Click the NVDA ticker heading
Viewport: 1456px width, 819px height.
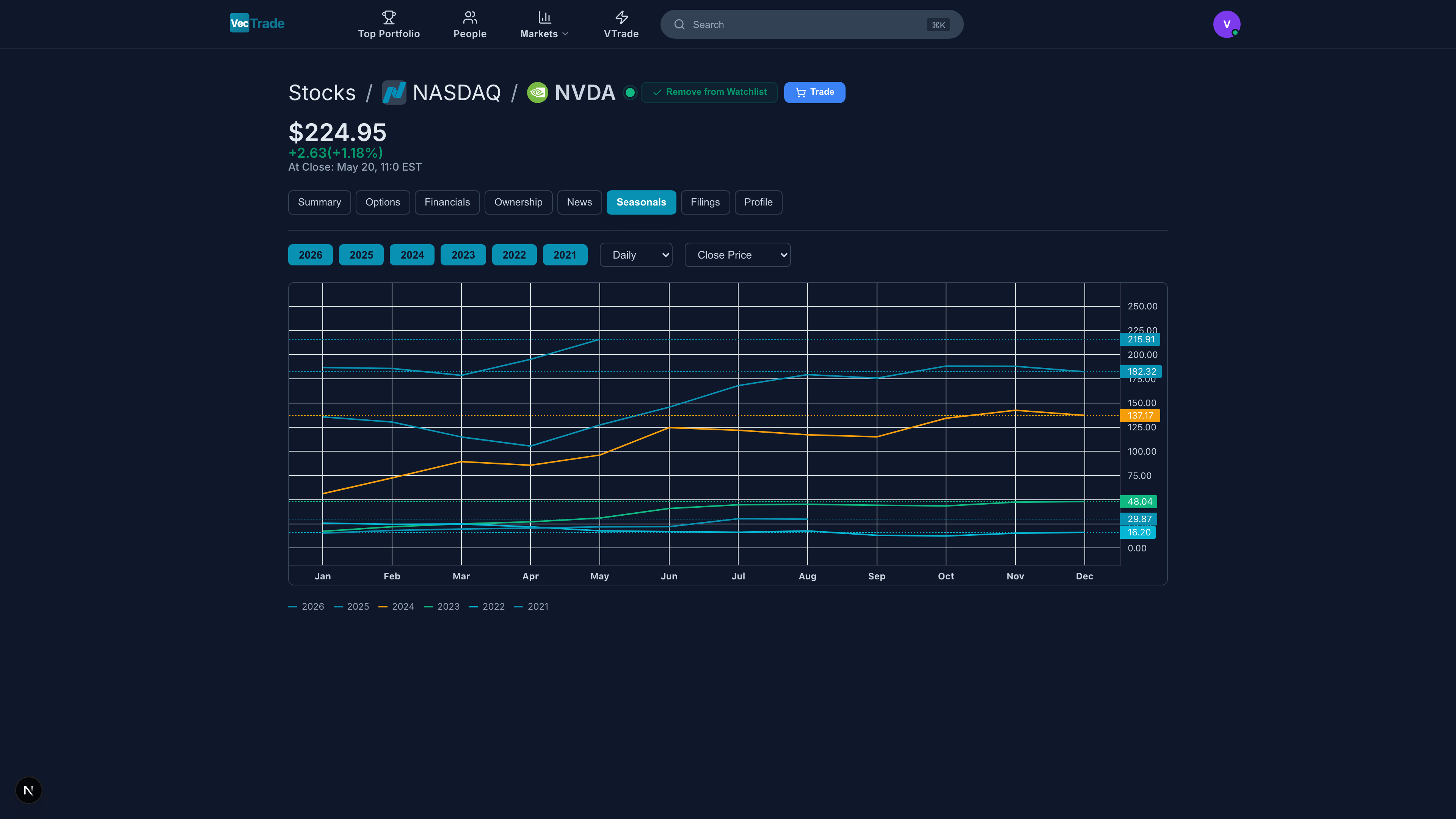pyautogui.click(x=585, y=93)
